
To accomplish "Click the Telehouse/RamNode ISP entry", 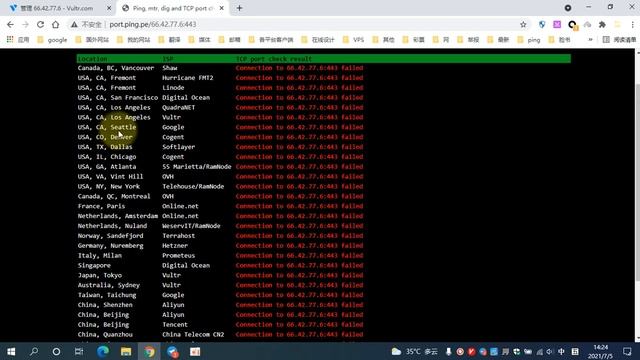I will pyautogui.click(x=193, y=186).
